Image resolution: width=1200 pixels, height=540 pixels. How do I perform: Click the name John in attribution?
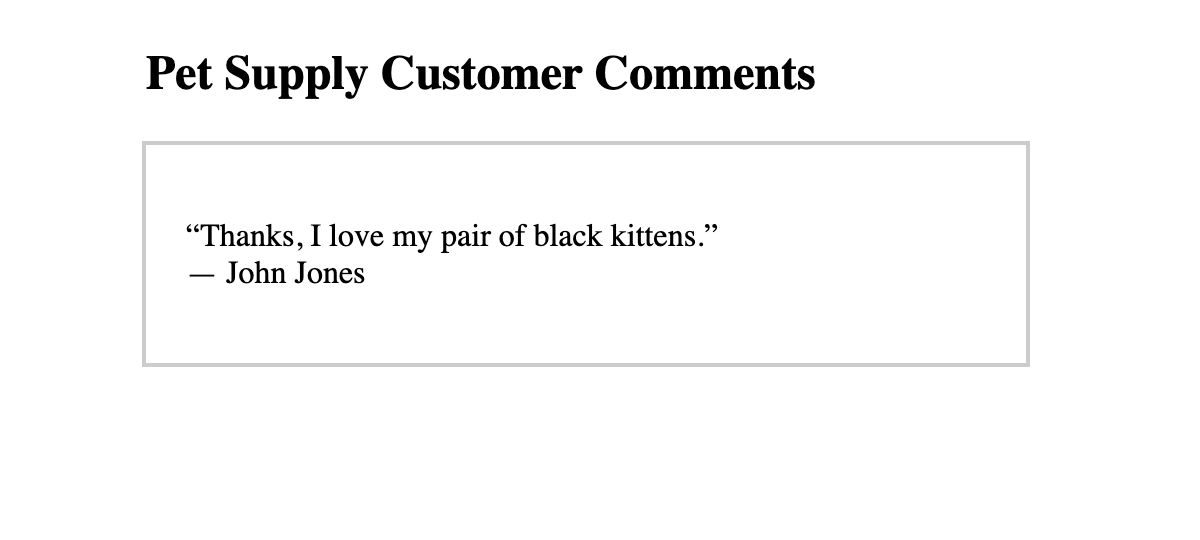(256, 272)
